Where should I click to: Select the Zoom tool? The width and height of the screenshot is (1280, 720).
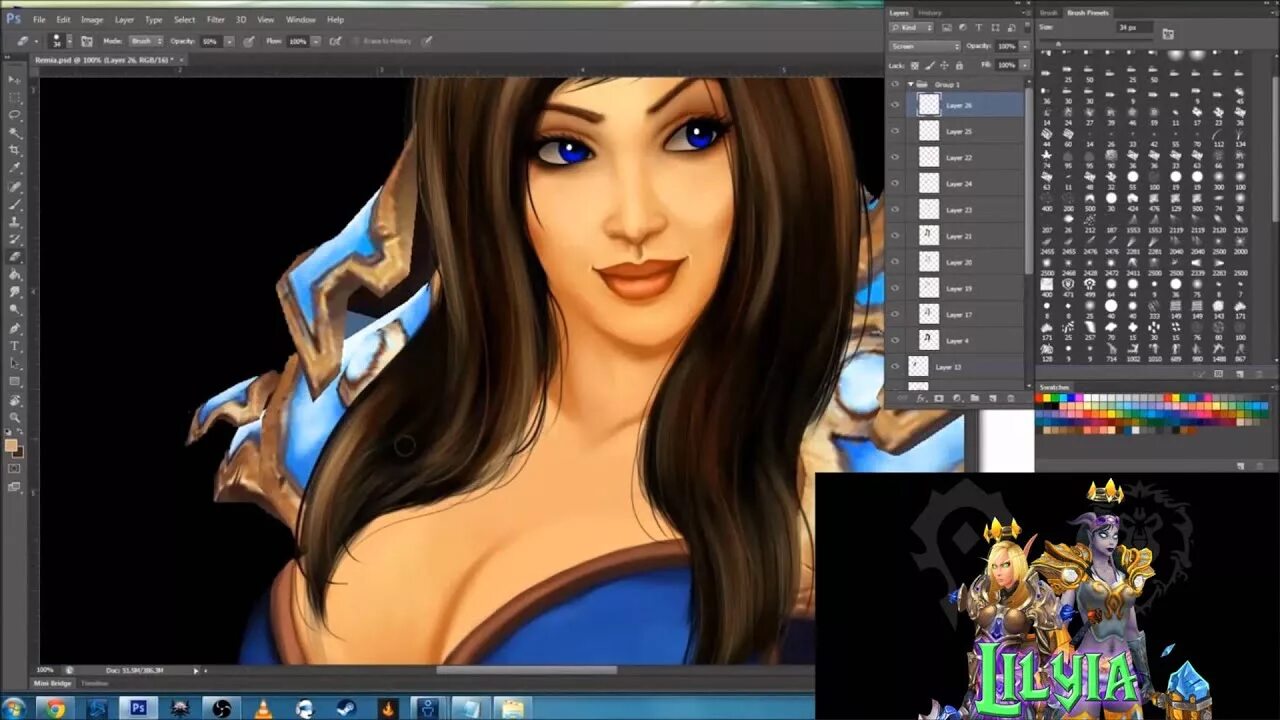[14, 417]
